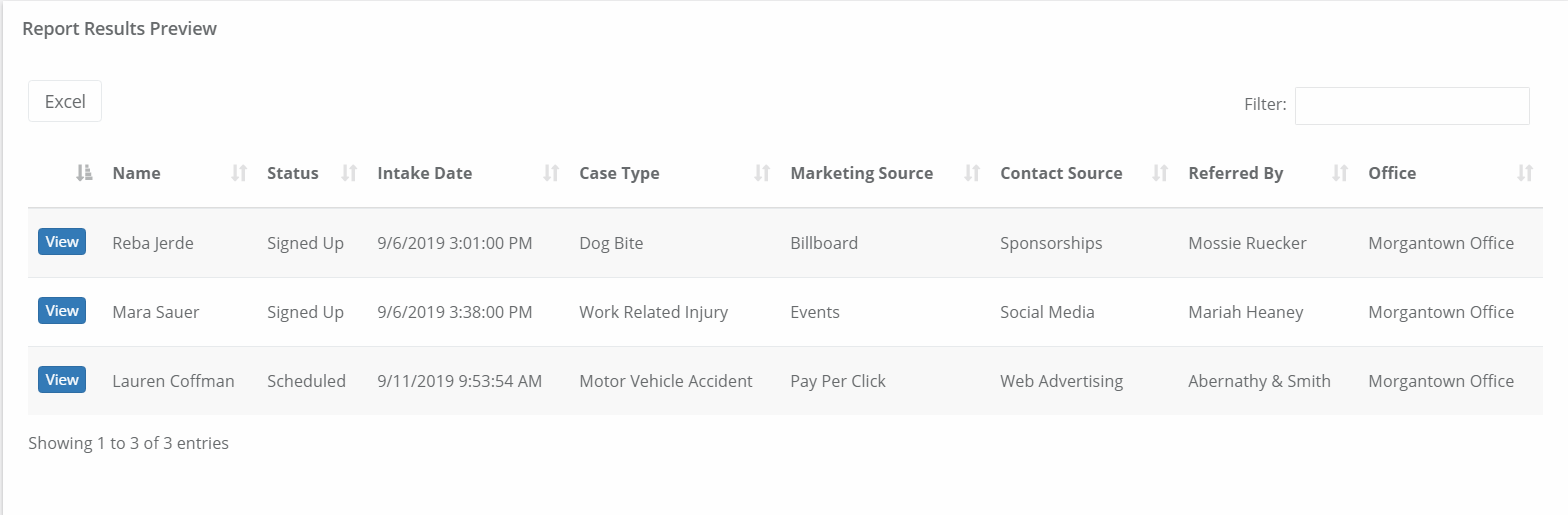Sort Office column using arrow icon
Image resolution: width=1568 pixels, height=515 pixels.
[1524, 173]
